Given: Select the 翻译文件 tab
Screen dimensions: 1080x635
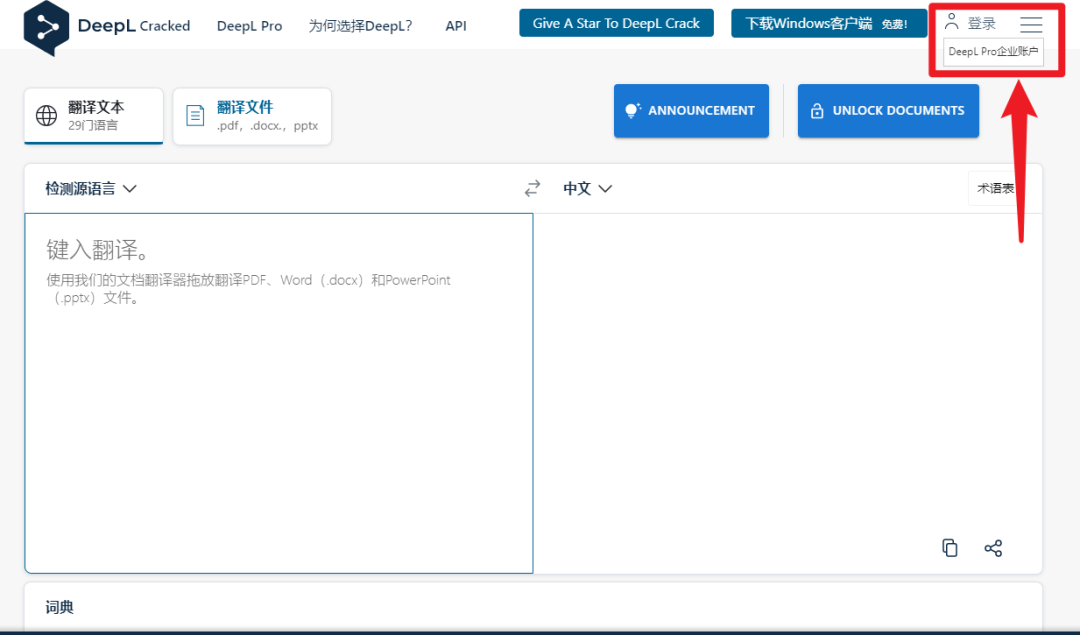Looking at the screenshot, I should (252, 116).
